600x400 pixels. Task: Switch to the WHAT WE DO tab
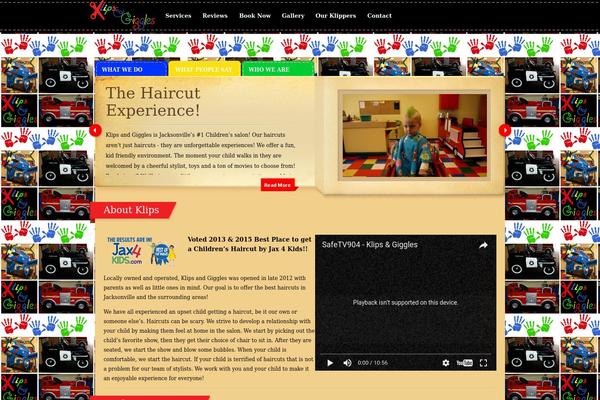pos(131,69)
